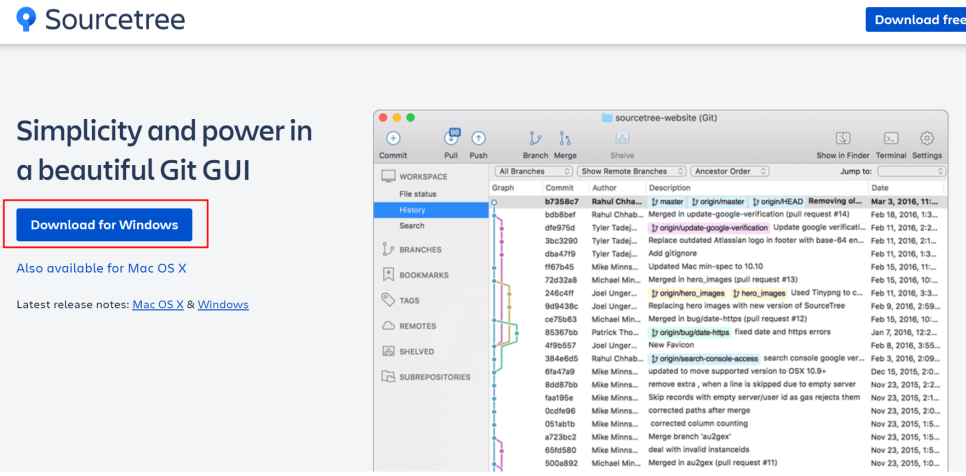Screen dimensions: 966x476
Task: Click the BOOKMARKS sidebar icon
Action: [x=388, y=275]
